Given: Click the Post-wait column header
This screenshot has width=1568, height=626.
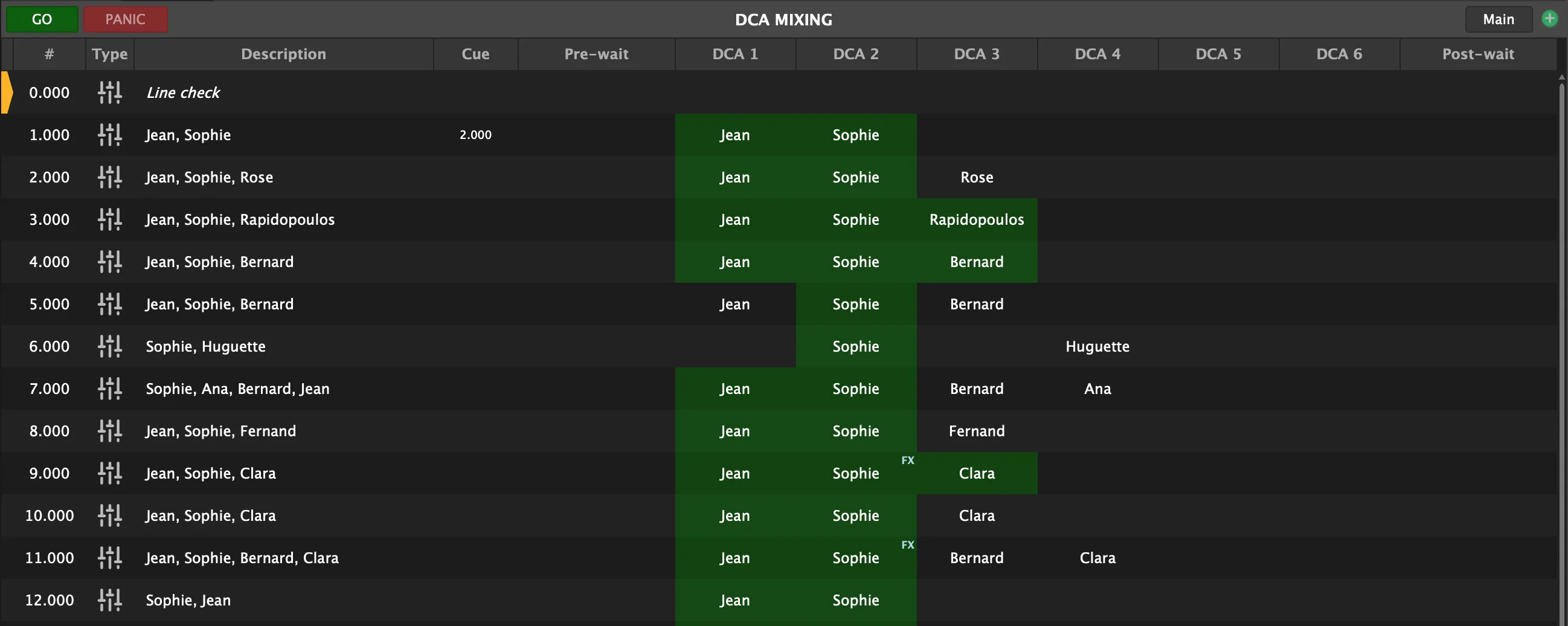Looking at the screenshot, I should tap(1478, 54).
